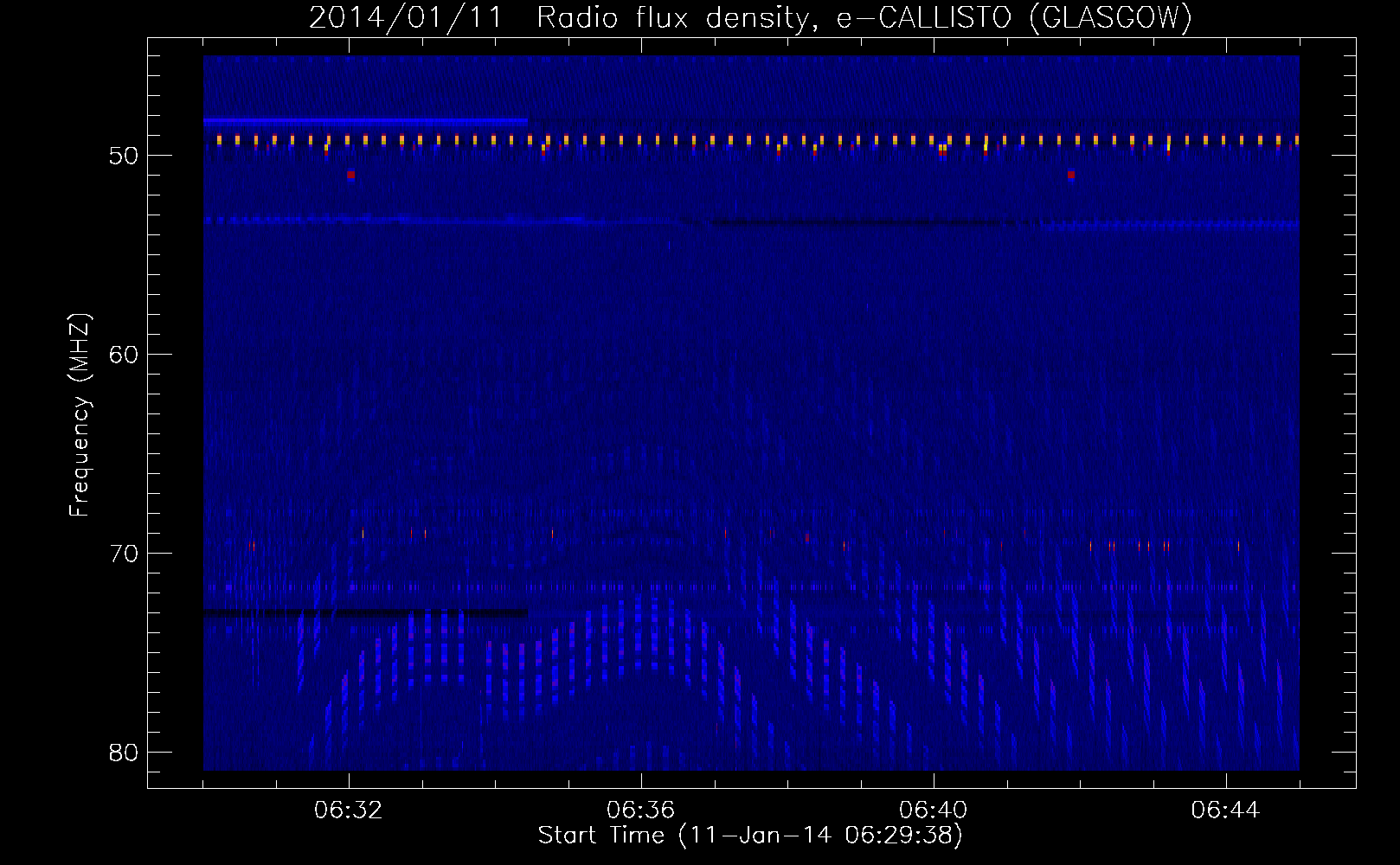
Task: Click the Frequency (MHZ) axis label
Action: pos(80,415)
